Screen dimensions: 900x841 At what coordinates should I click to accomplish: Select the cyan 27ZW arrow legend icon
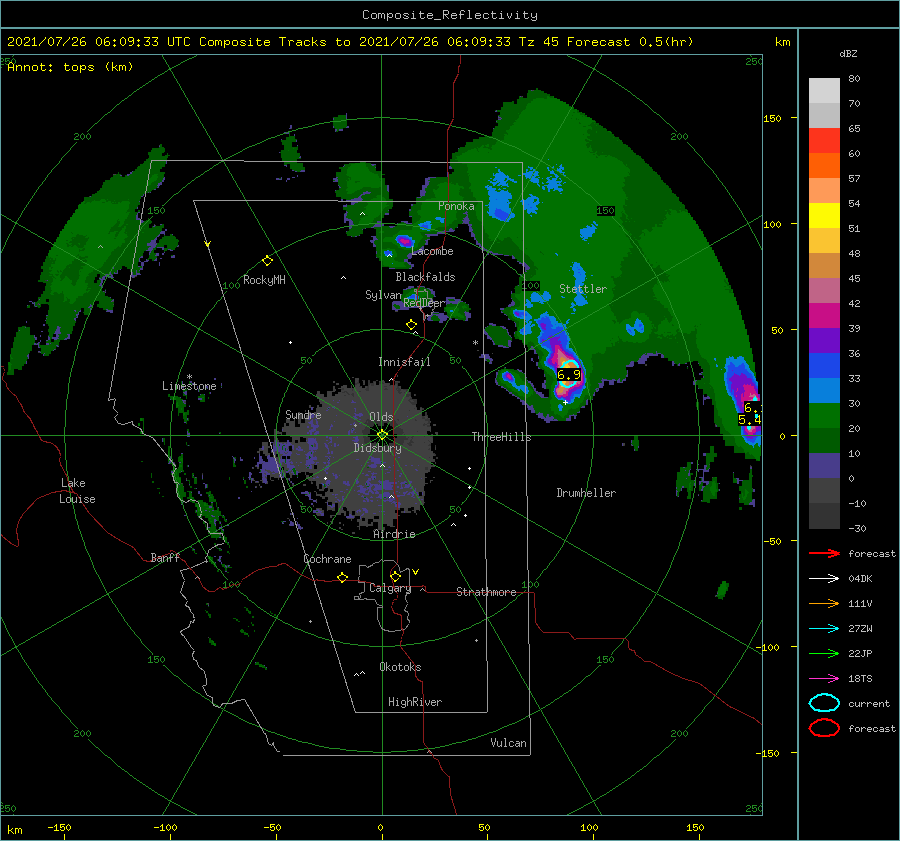tap(824, 629)
